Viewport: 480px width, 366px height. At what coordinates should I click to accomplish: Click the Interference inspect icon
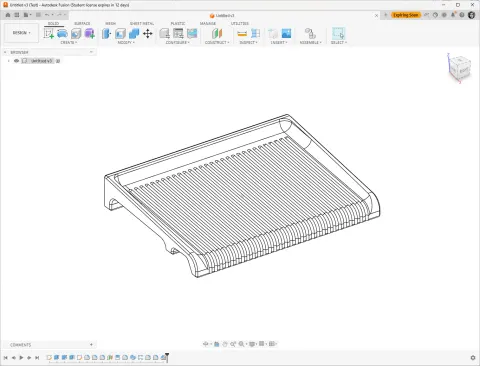point(256,33)
